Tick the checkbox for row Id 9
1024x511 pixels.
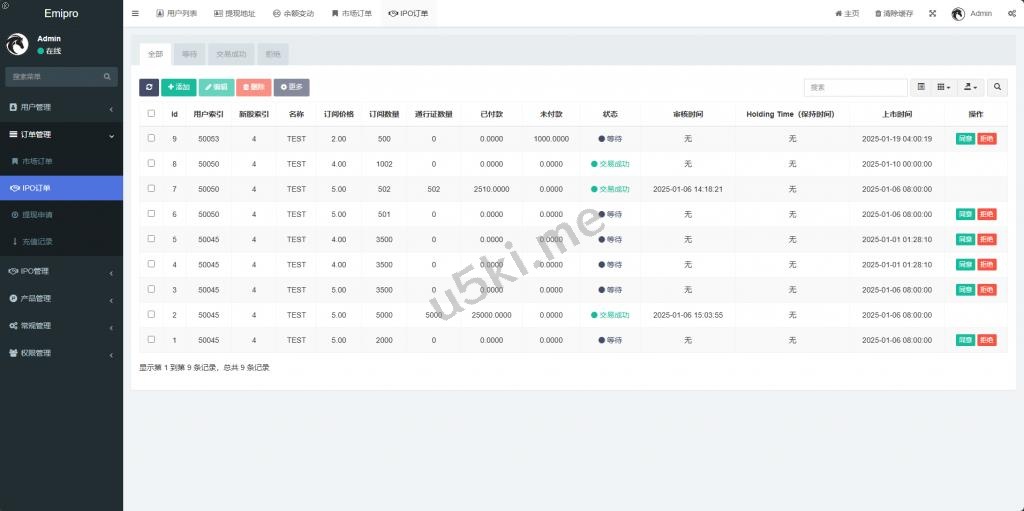tap(151, 138)
